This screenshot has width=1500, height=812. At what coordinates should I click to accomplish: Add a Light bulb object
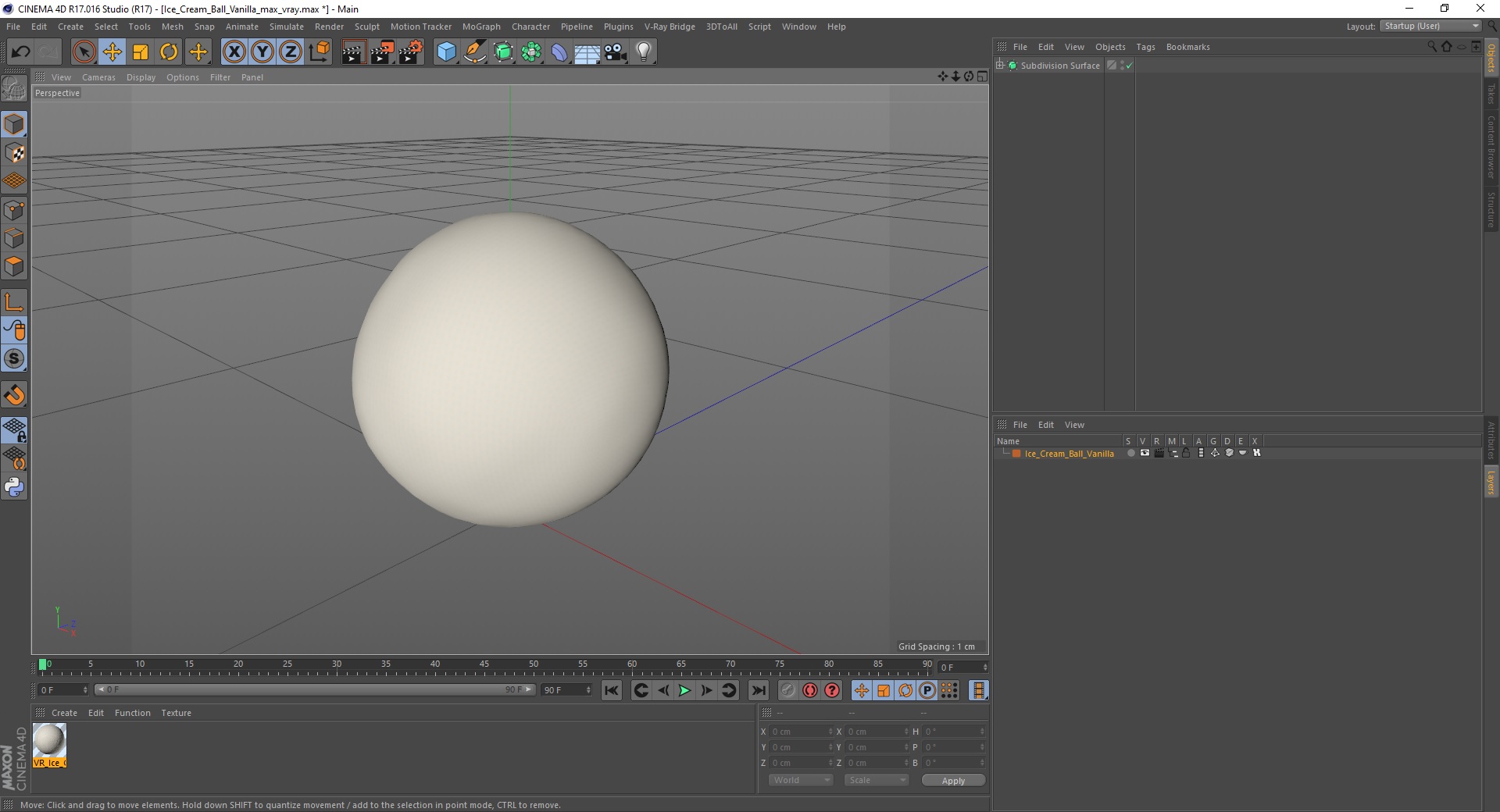(644, 52)
